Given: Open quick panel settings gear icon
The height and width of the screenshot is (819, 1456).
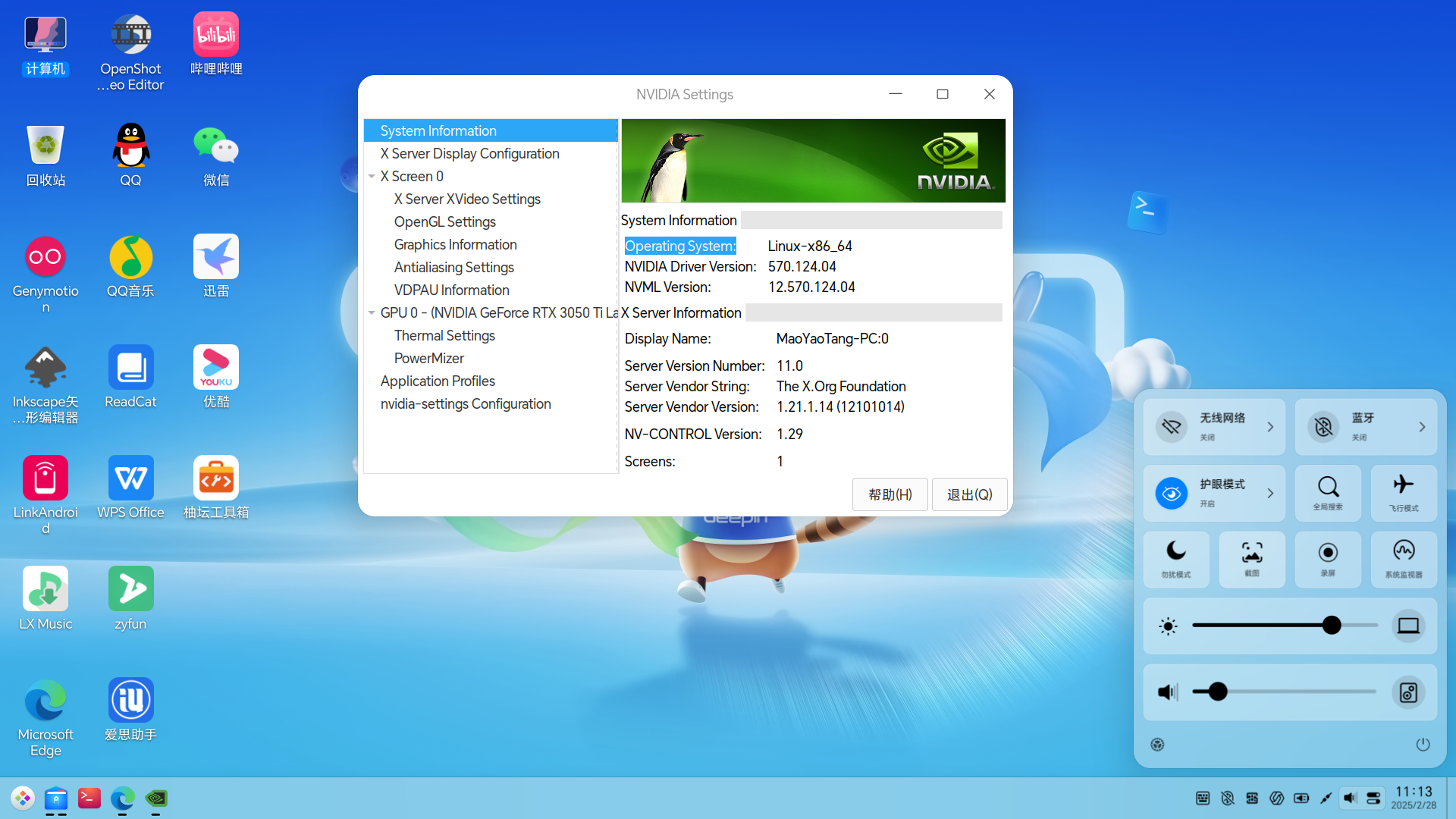Looking at the screenshot, I should pyautogui.click(x=1157, y=744).
